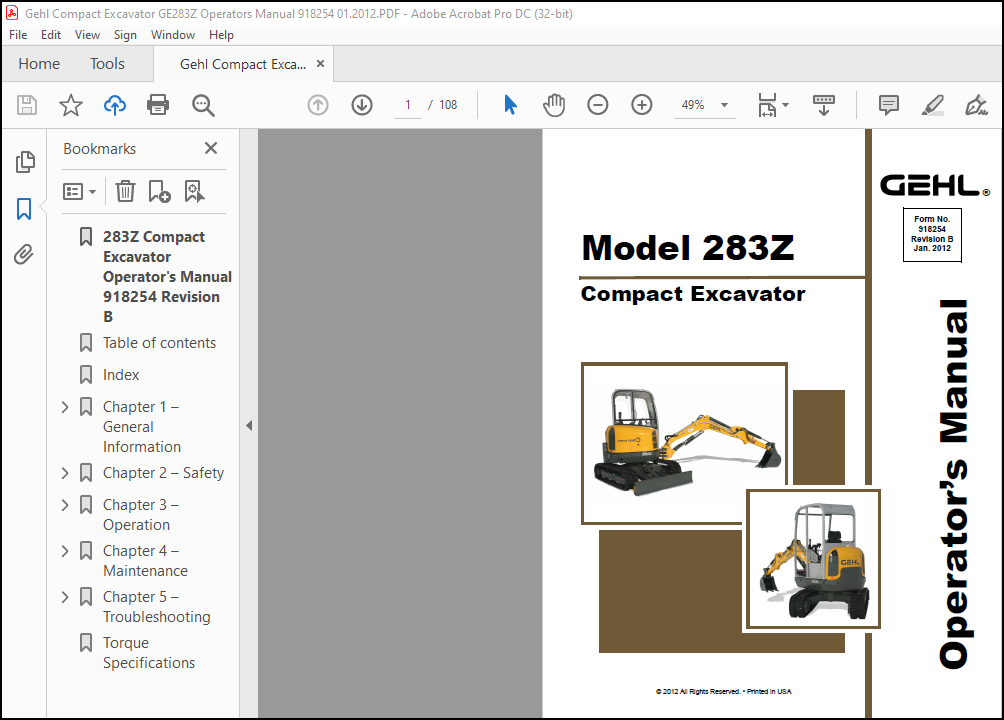Open the Help menu
The width and height of the screenshot is (1004, 720).
click(221, 35)
